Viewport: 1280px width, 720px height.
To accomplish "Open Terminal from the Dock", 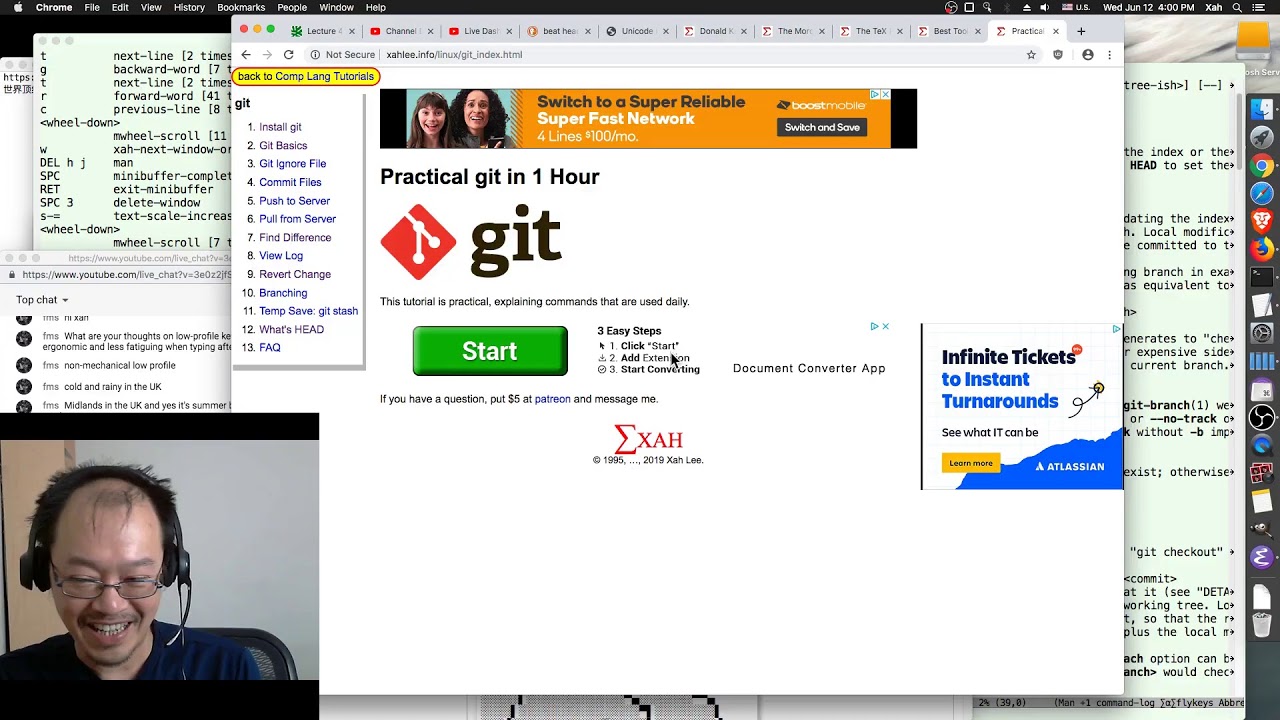I will click(1262, 277).
